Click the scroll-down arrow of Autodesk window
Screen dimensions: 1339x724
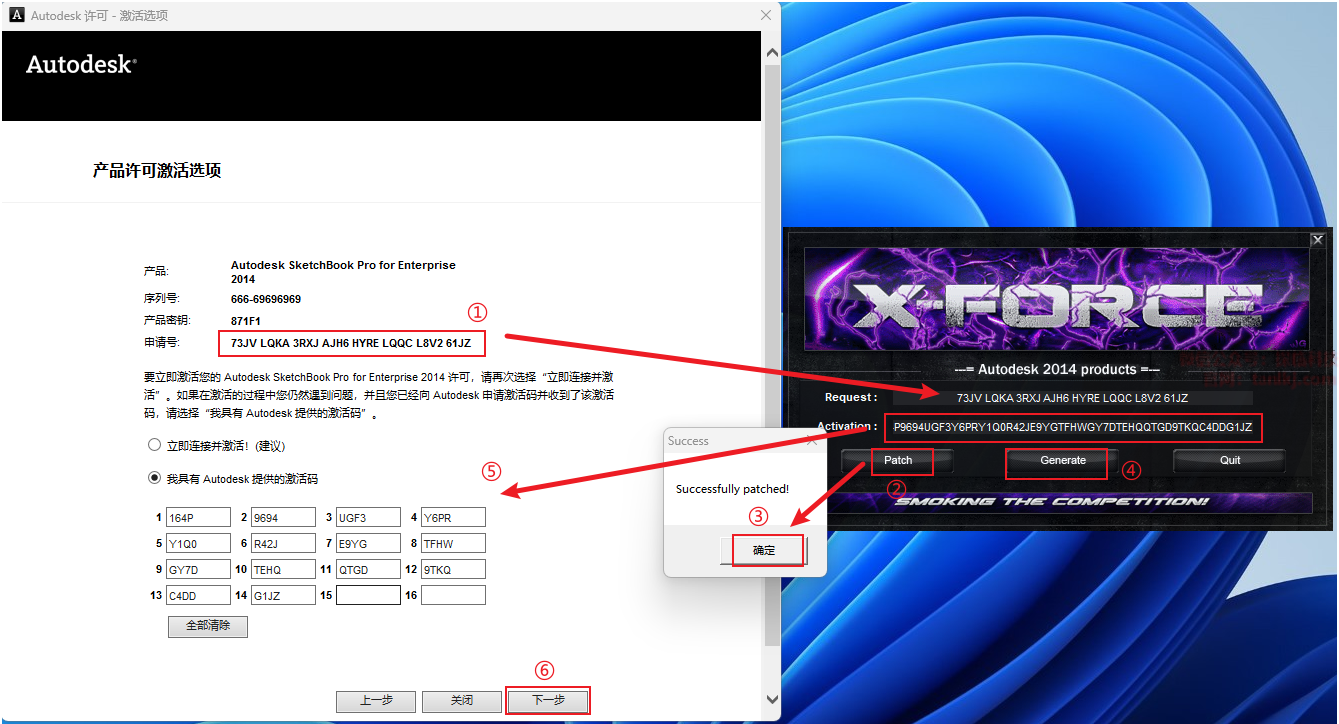pos(771,699)
